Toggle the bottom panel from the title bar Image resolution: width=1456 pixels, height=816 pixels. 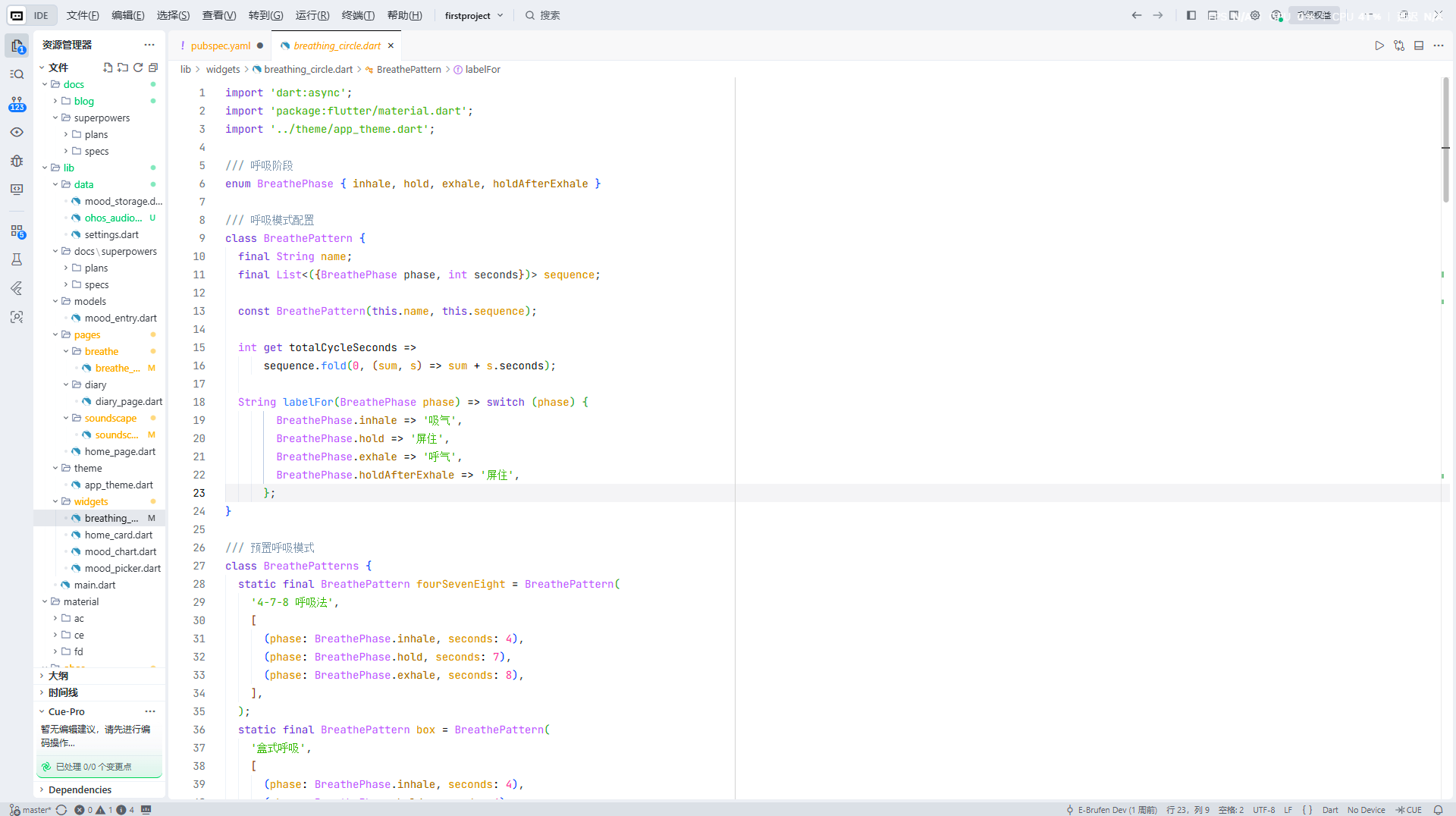pyautogui.click(x=1213, y=15)
